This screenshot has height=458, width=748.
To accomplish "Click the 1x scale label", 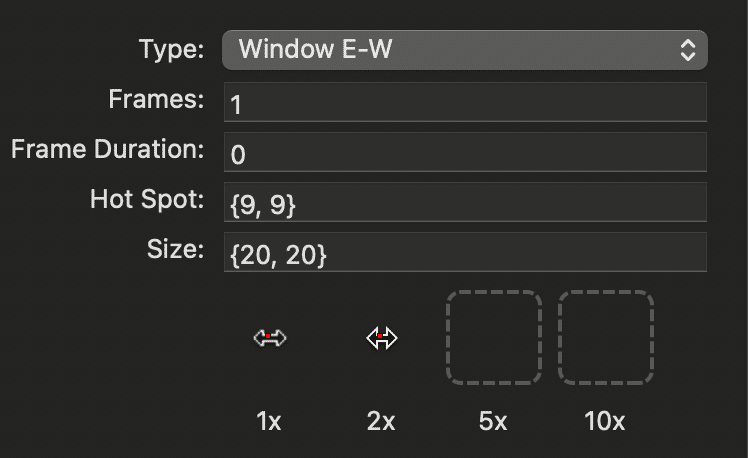I will [x=269, y=421].
